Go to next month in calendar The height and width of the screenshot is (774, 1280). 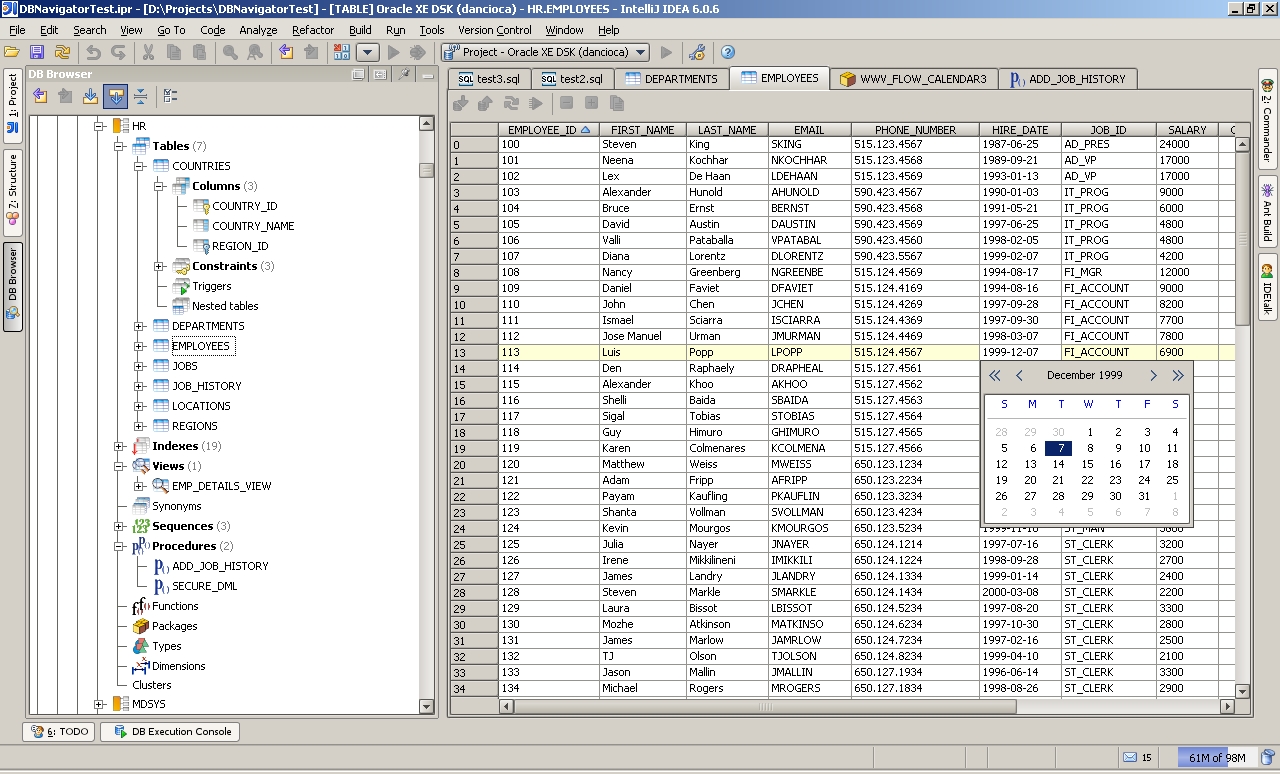pos(1153,376)
